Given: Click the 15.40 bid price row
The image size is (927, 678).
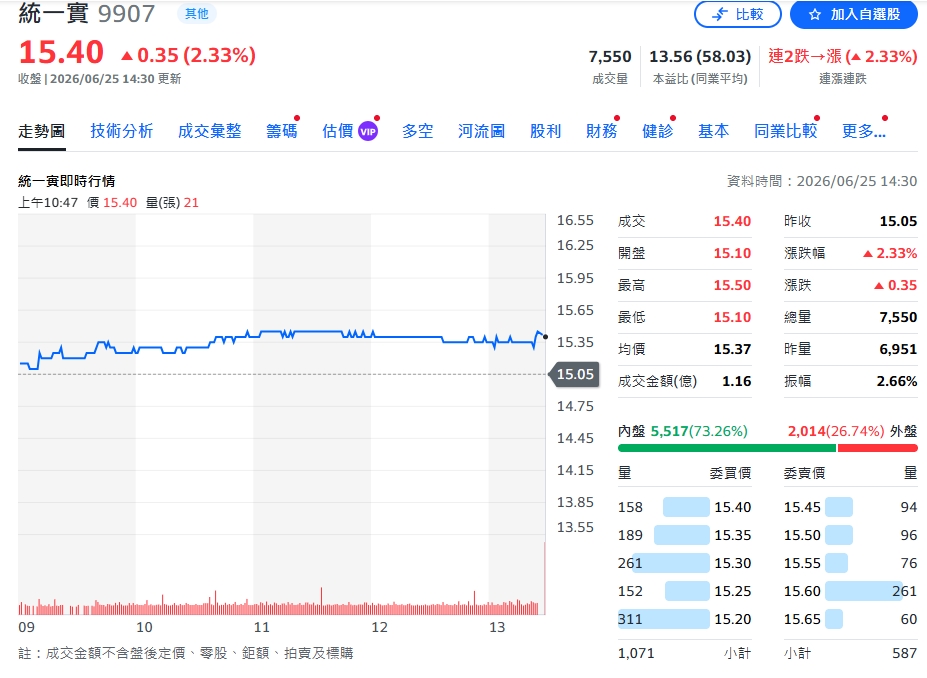Looking at the screenshot, I should tap(685, 507).
